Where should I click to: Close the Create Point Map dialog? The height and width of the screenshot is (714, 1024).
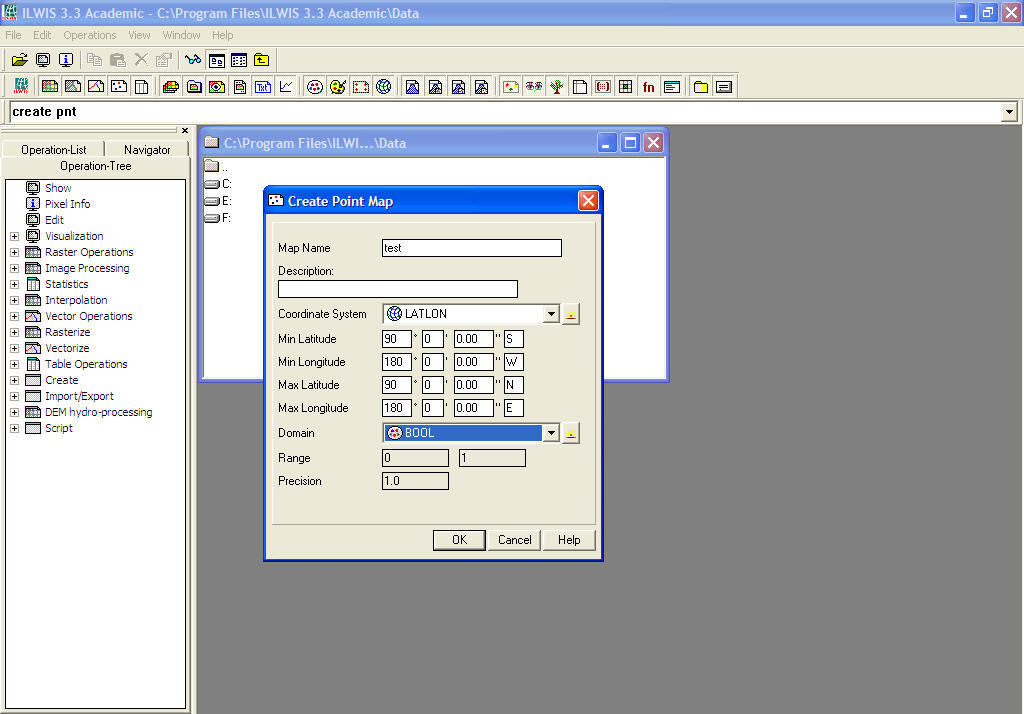pyautogui.click(x=588, y=201)
